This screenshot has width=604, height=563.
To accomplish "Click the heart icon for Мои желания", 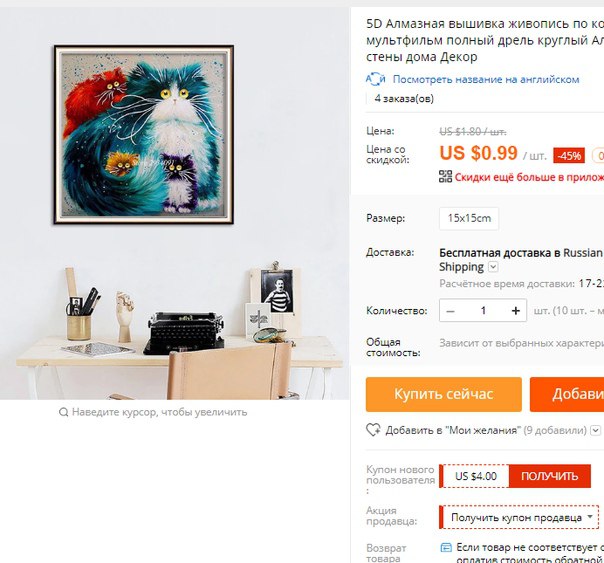I will coord(373,430).
